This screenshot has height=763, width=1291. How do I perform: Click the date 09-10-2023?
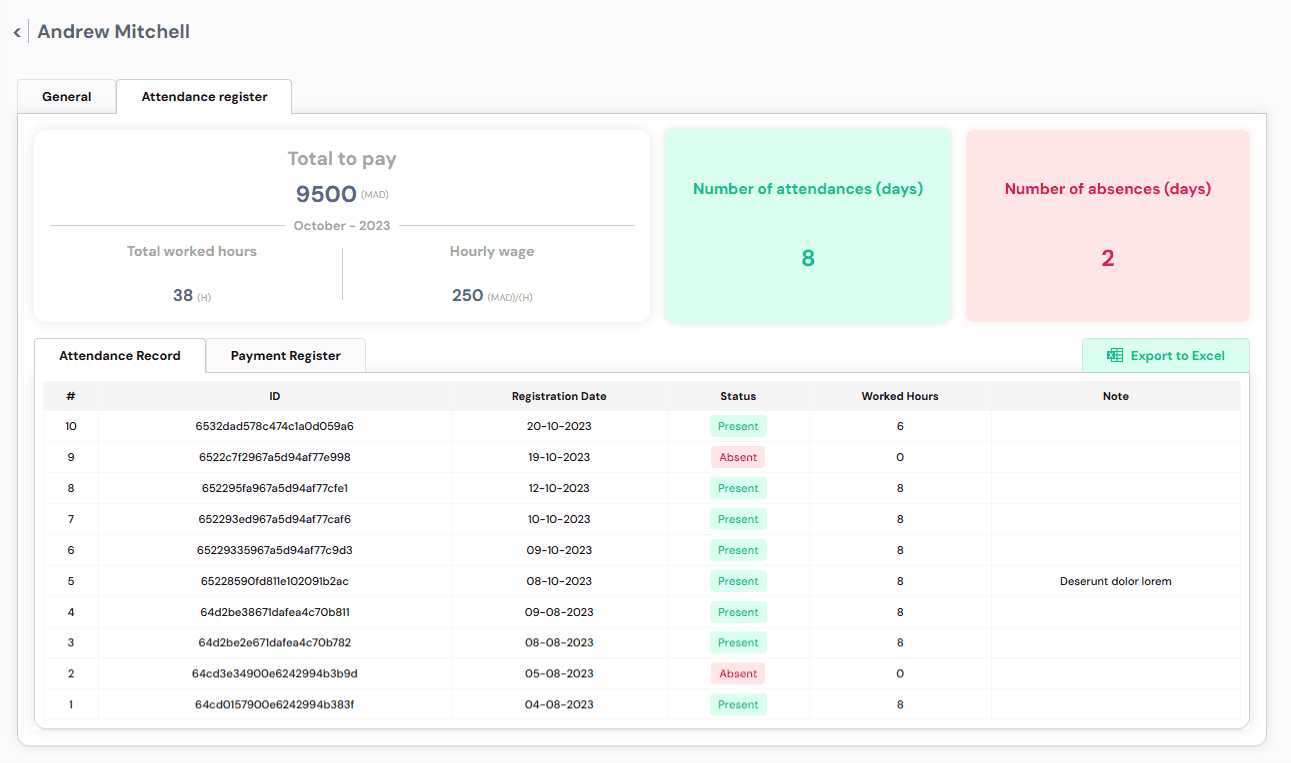559,551
